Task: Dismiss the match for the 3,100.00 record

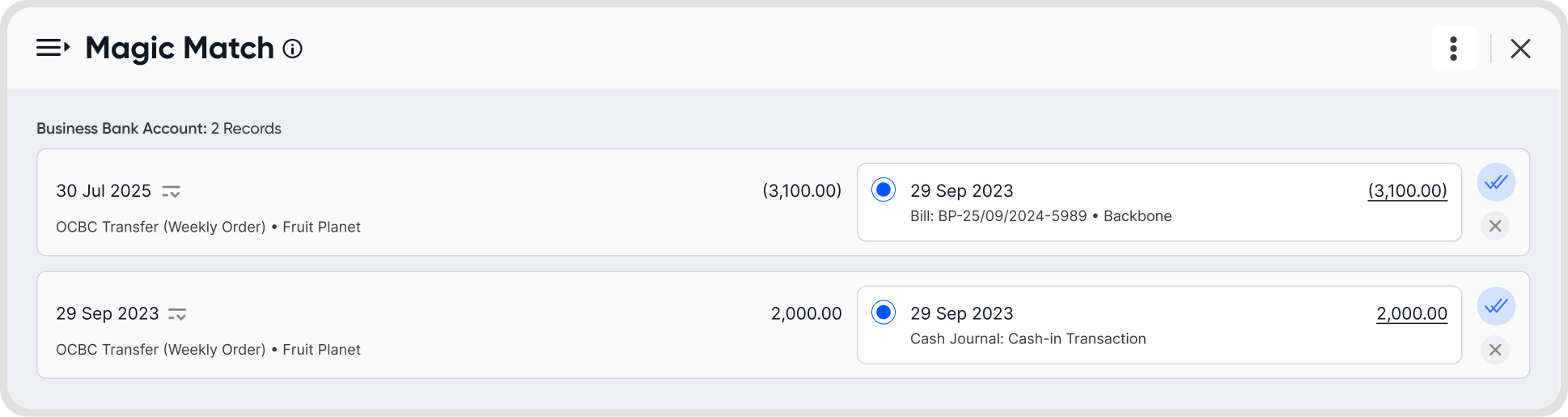Action: tap(1495, 226)
